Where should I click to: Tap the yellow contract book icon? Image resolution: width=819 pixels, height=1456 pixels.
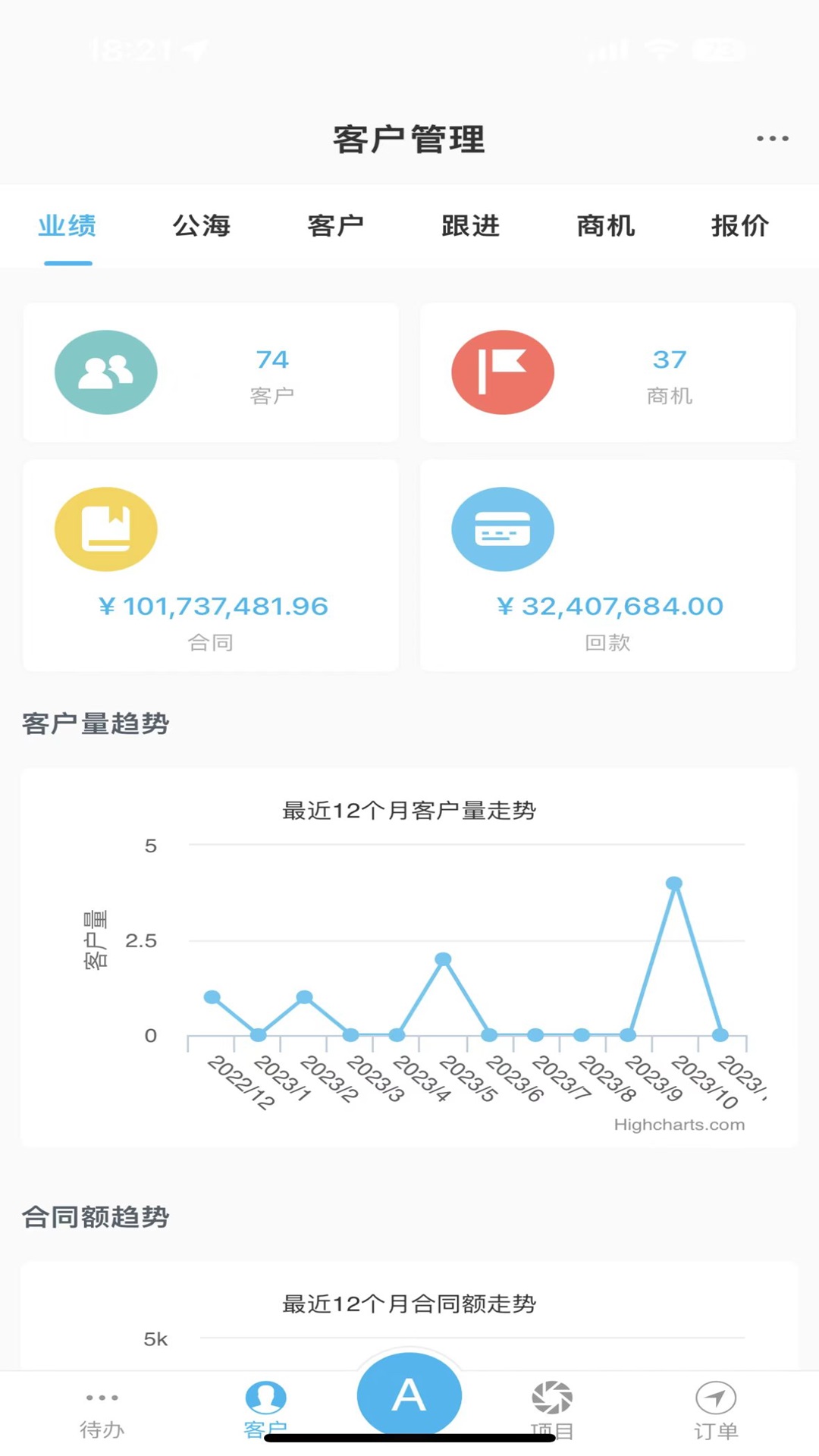pos(106,529)
